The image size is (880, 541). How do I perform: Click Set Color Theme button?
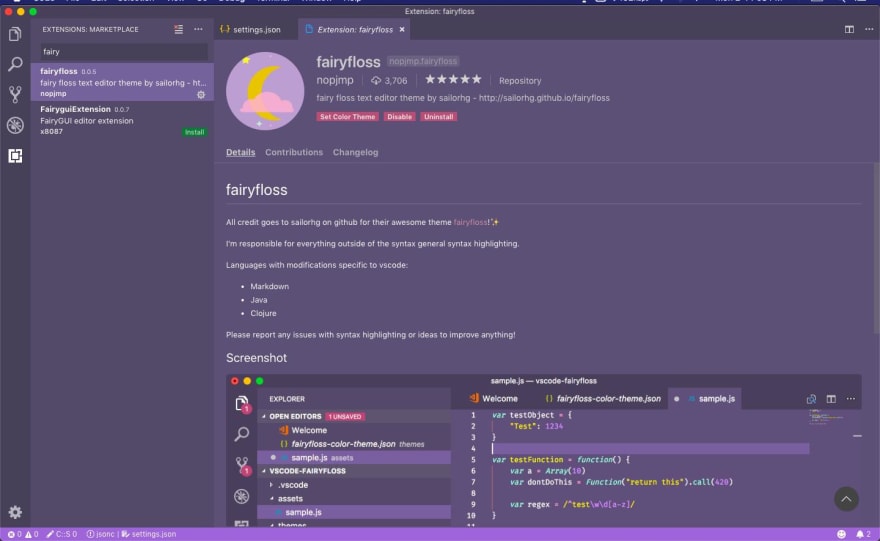point(347,117)
